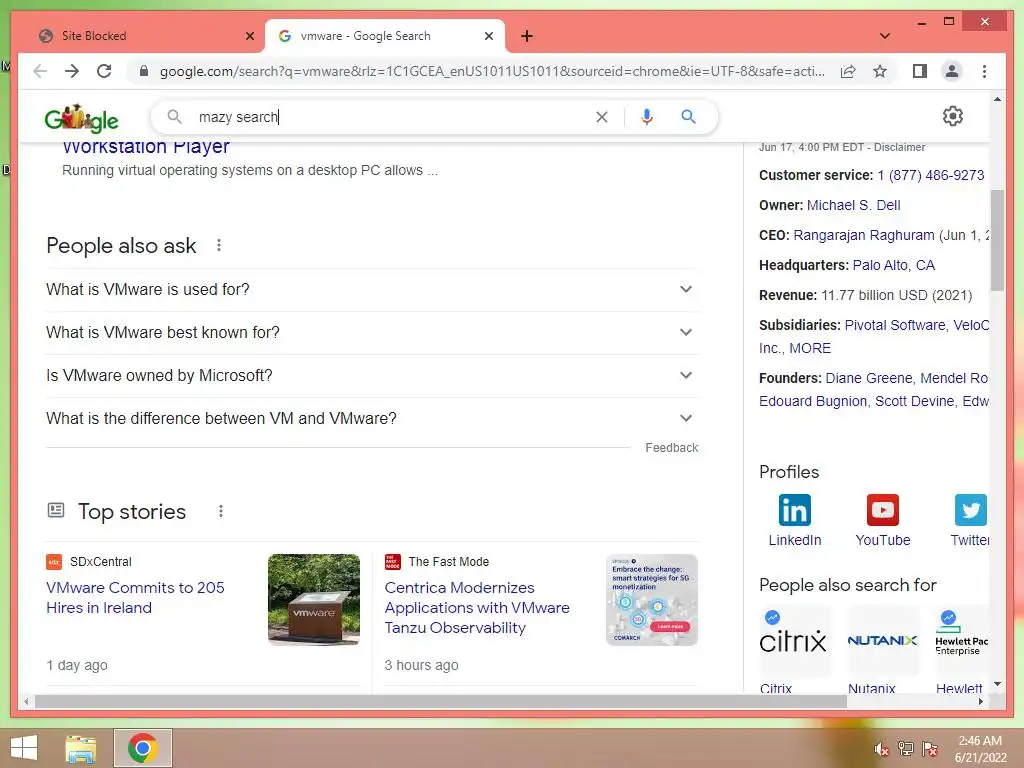This screenshot has height=768, width=1024.
Task: Open Edouard Bugnion founder link
Action: point(813,401)
